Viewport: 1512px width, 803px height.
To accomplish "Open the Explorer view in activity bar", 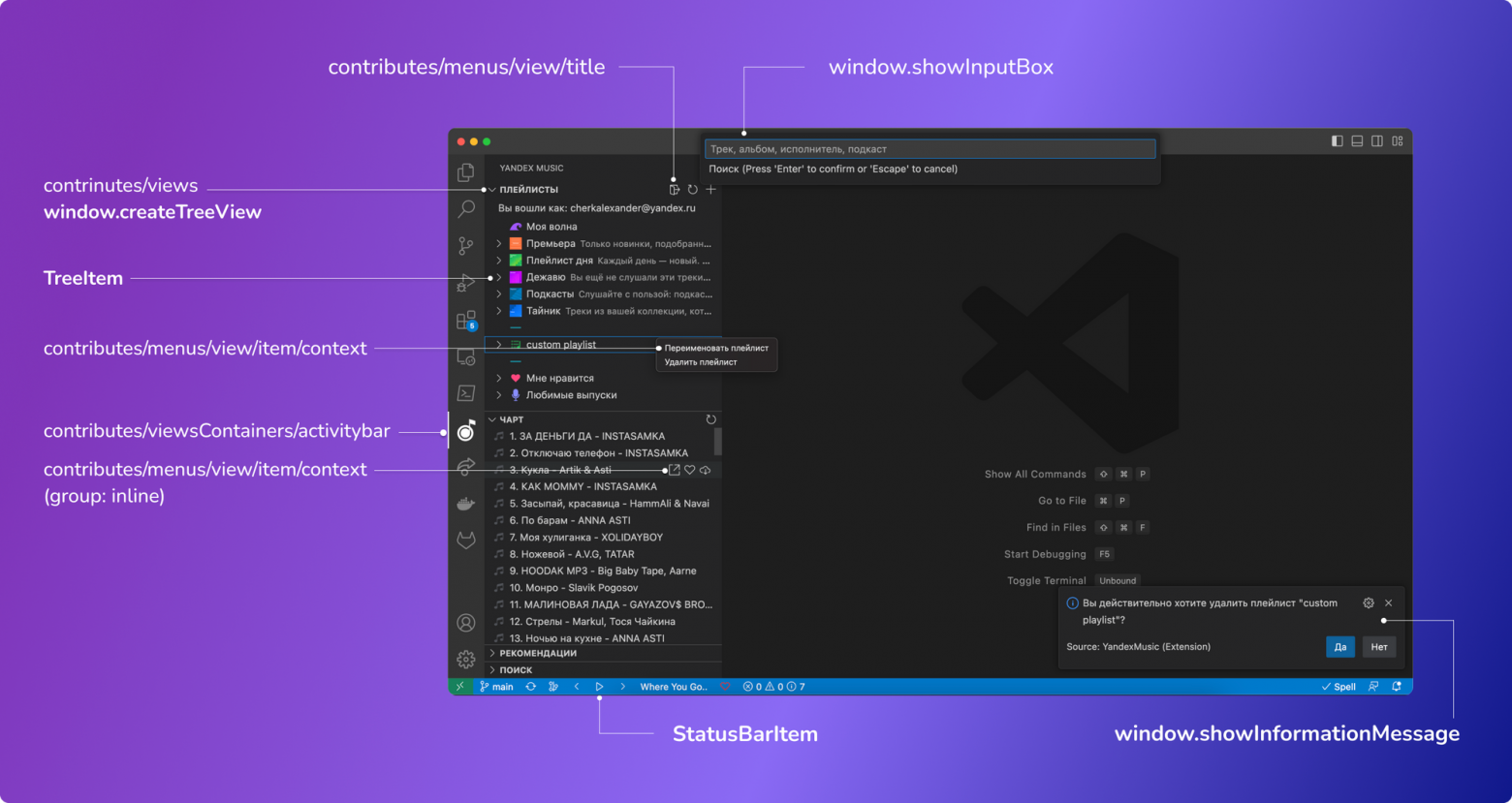I will tap(466, 172).
